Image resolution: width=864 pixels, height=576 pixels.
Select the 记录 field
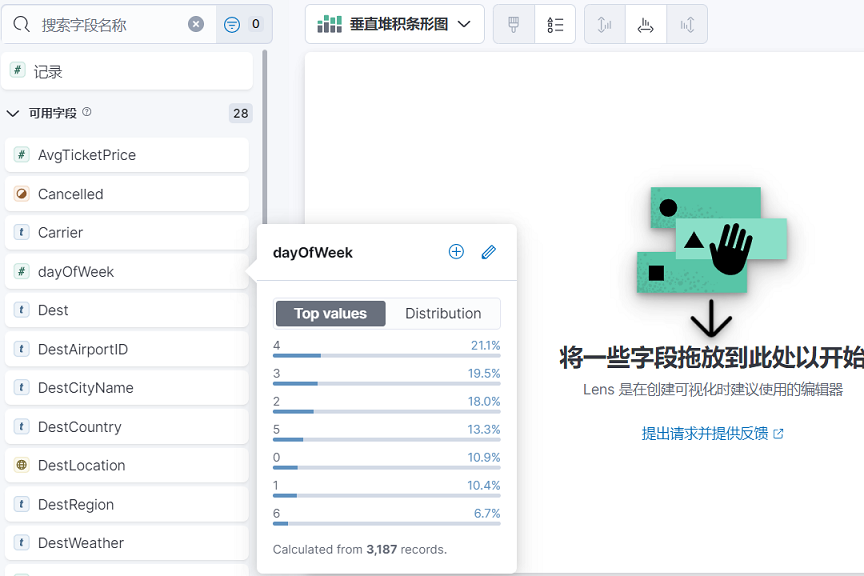click(127, 71)
